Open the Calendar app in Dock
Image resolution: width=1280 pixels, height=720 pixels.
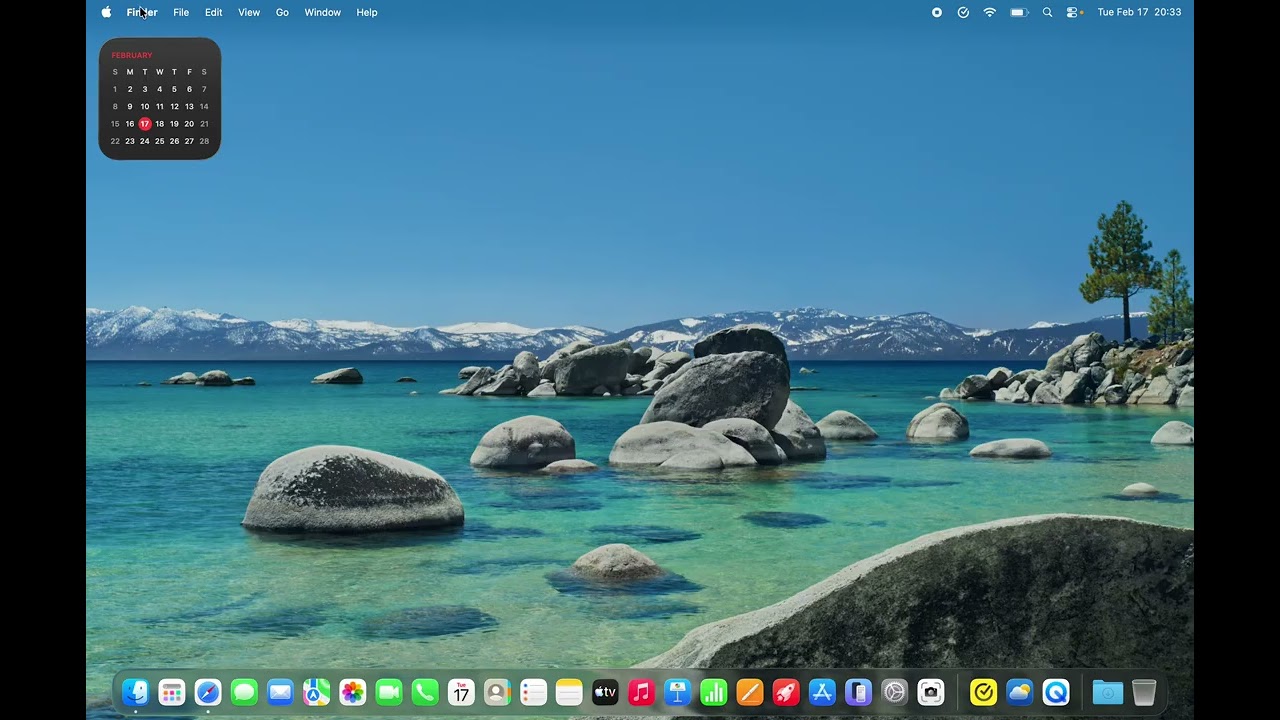(x=461, y=692)
